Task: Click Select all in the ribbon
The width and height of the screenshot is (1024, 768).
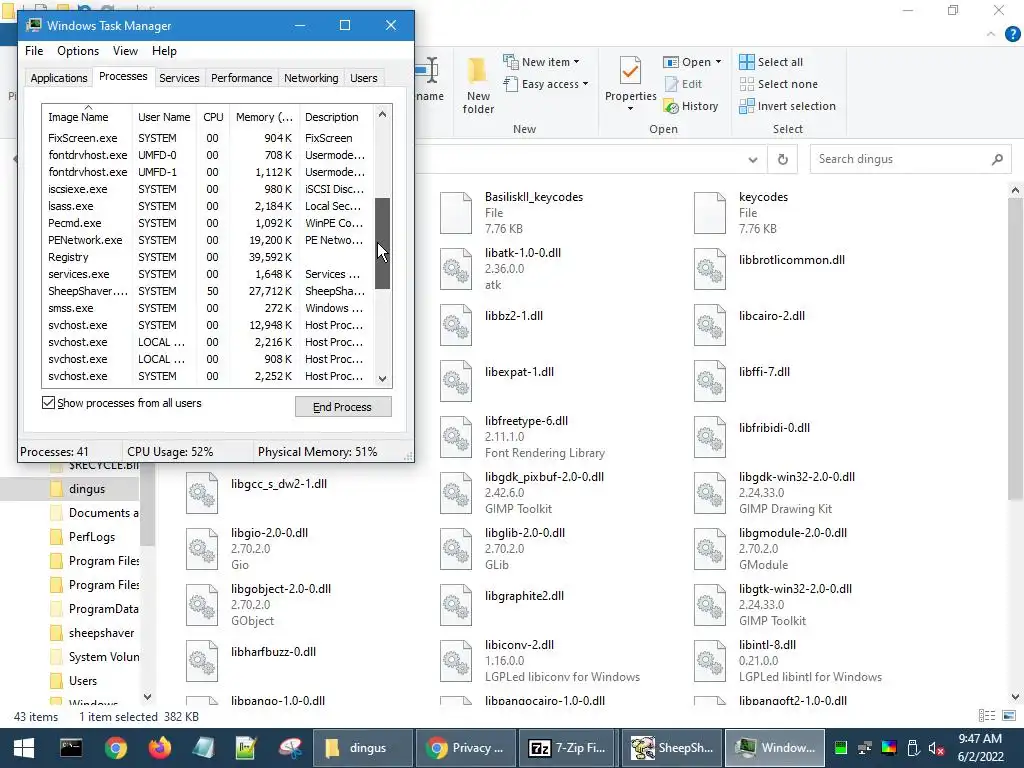Action: [771, 62]
